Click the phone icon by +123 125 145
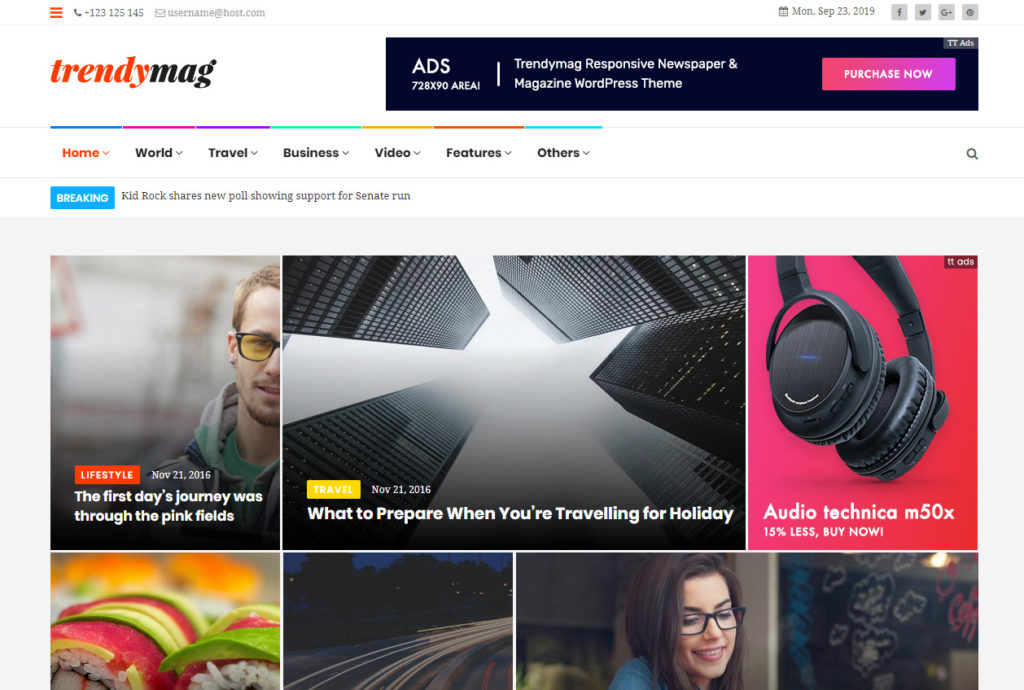The width and height of the screenshot is (1024, 690). click(x=78, y=12)
